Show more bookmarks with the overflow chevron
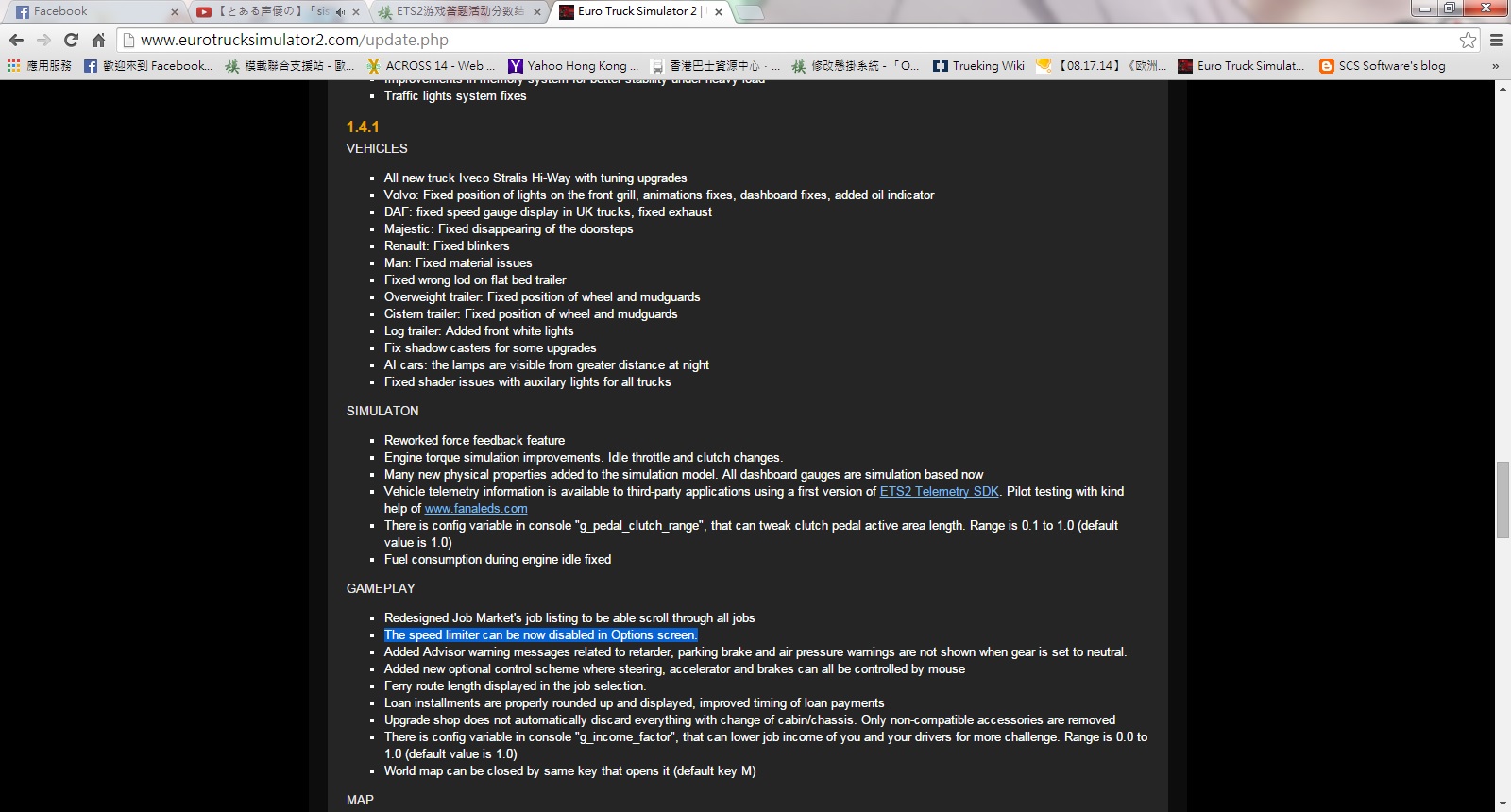The height and width of the screenshot is (812, 1511). (1495, 66)
